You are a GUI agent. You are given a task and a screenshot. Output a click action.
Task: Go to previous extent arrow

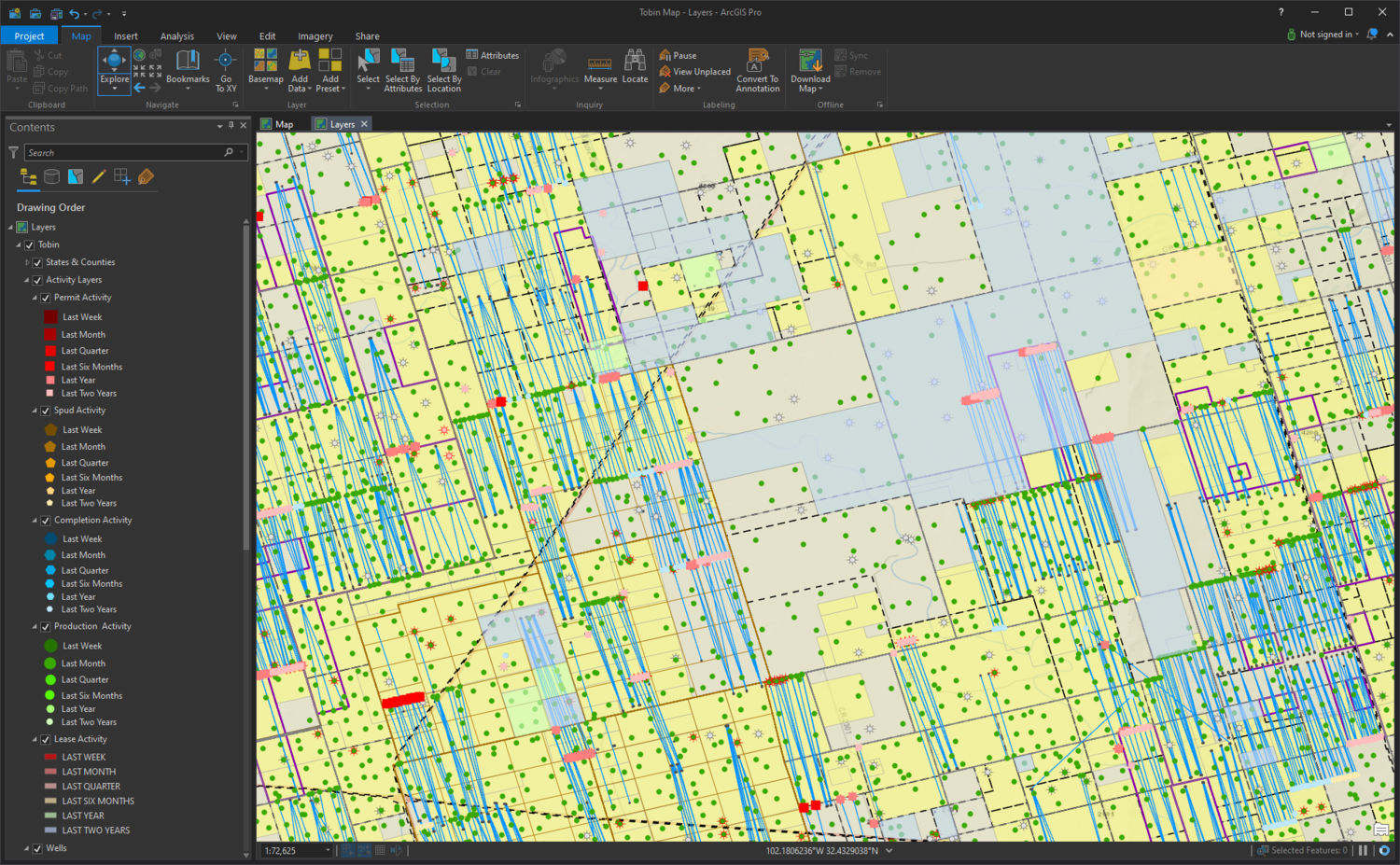(x=139, y=88)
